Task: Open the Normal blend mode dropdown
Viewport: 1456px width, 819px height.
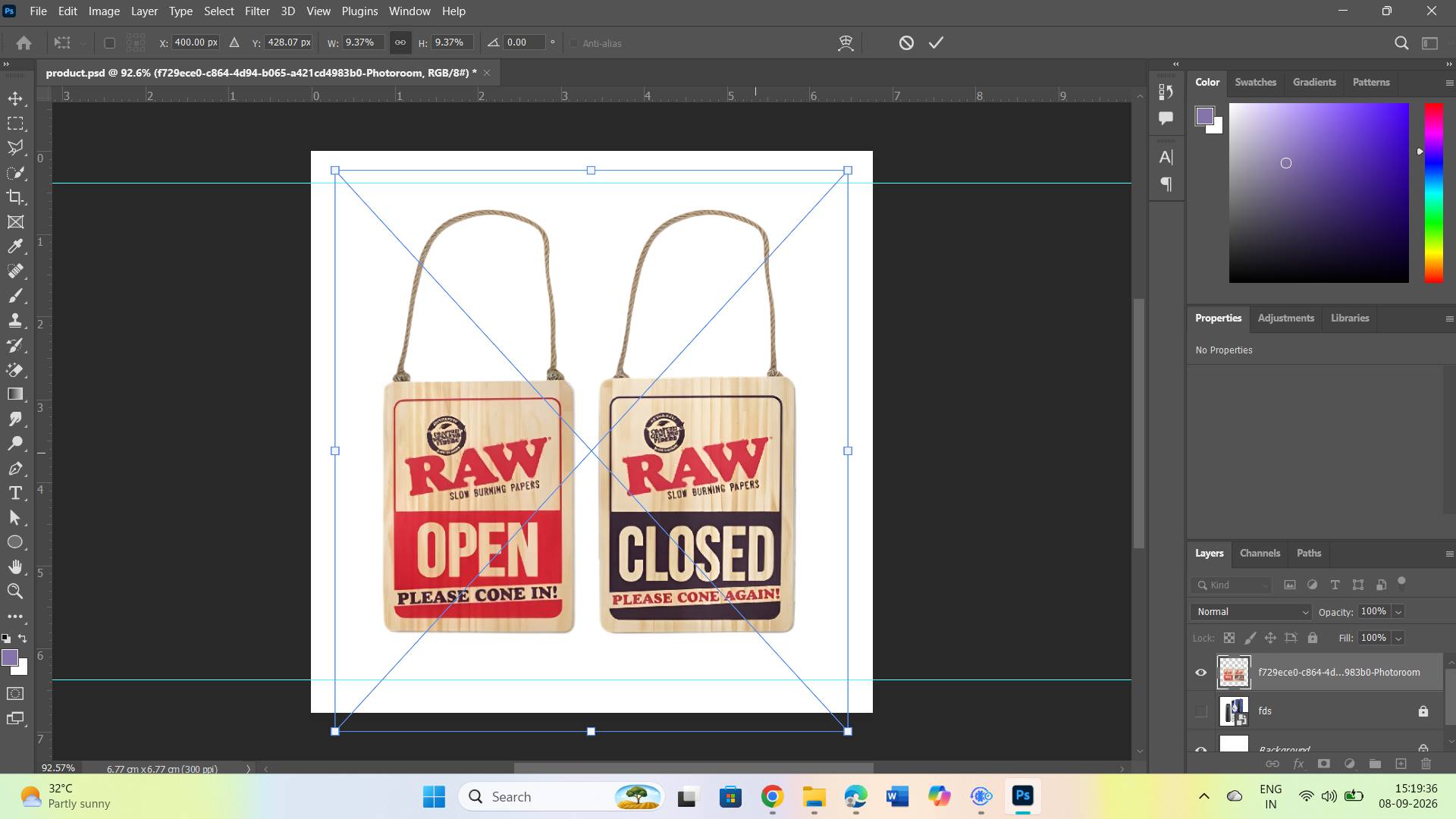Action: [1250, 612]
